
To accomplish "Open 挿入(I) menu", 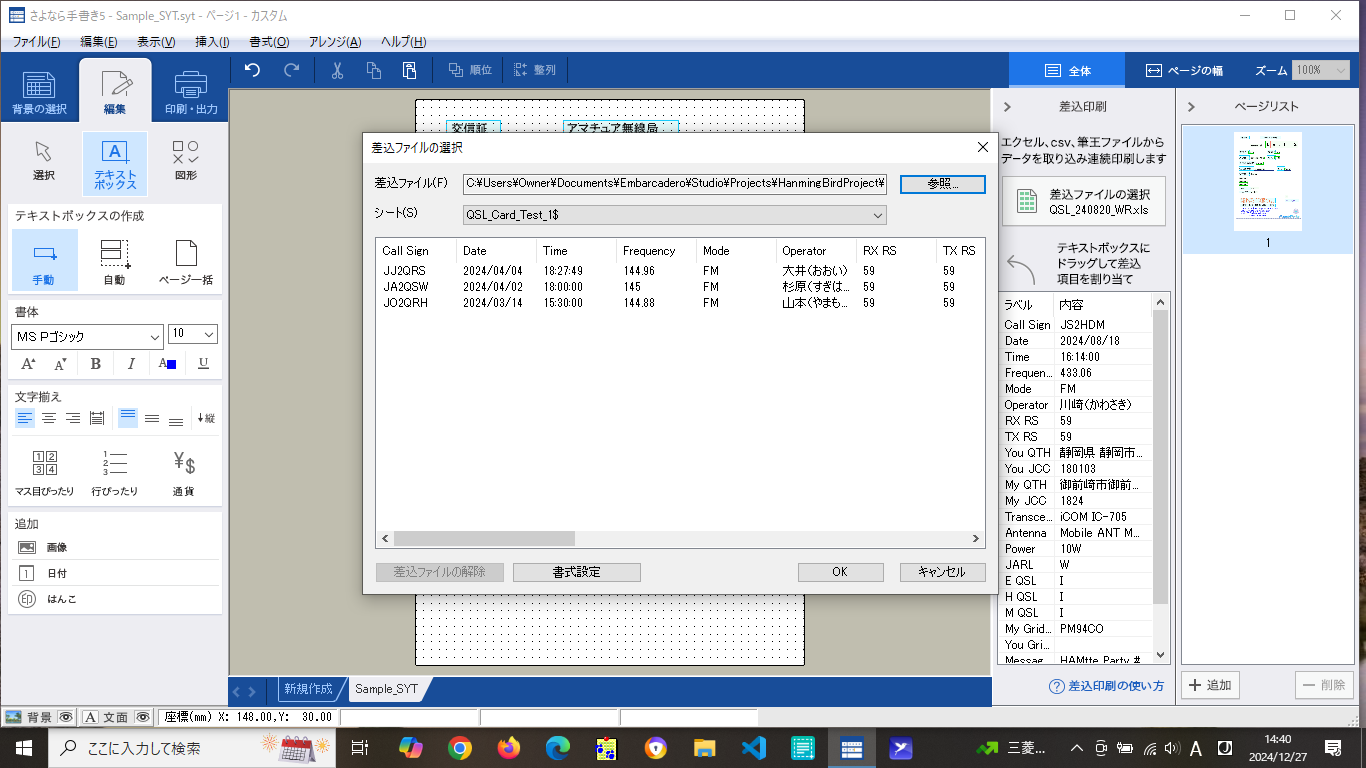I will tap(212, 42).
